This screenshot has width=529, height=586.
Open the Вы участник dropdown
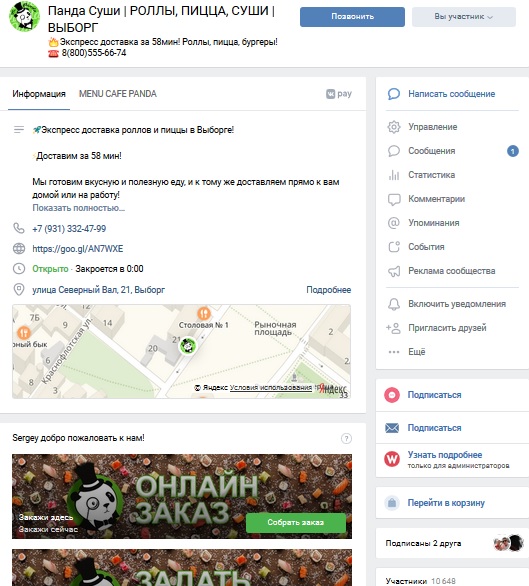coord(464,17)
